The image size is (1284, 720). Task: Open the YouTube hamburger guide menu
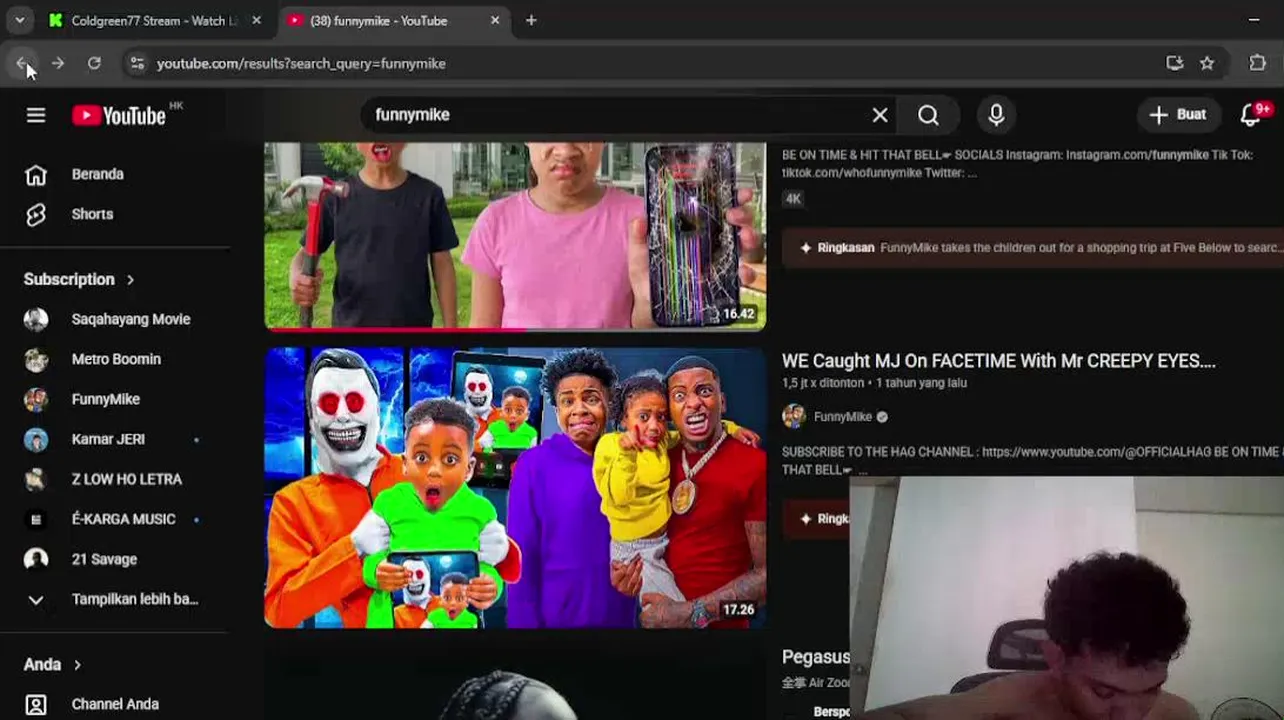tap(36, 115)
